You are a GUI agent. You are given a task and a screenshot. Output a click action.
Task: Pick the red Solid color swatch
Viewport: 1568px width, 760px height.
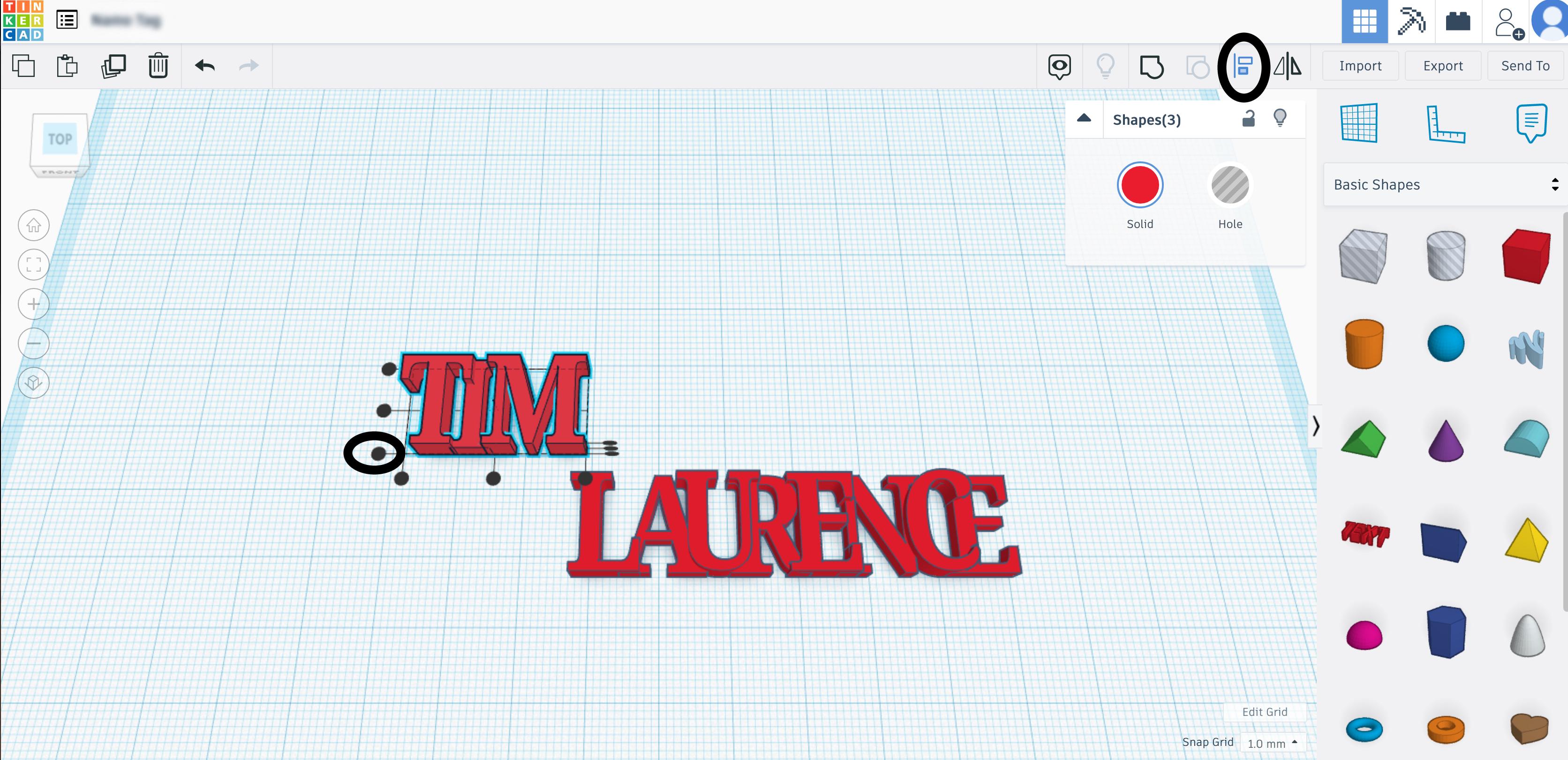(1139, 185)
